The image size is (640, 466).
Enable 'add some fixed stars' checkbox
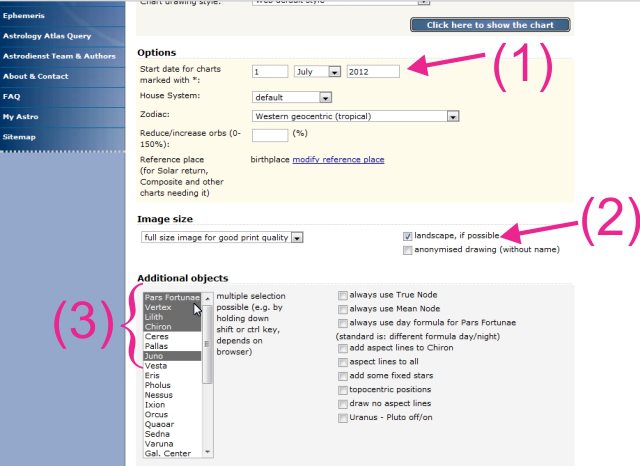click(343, 375)
